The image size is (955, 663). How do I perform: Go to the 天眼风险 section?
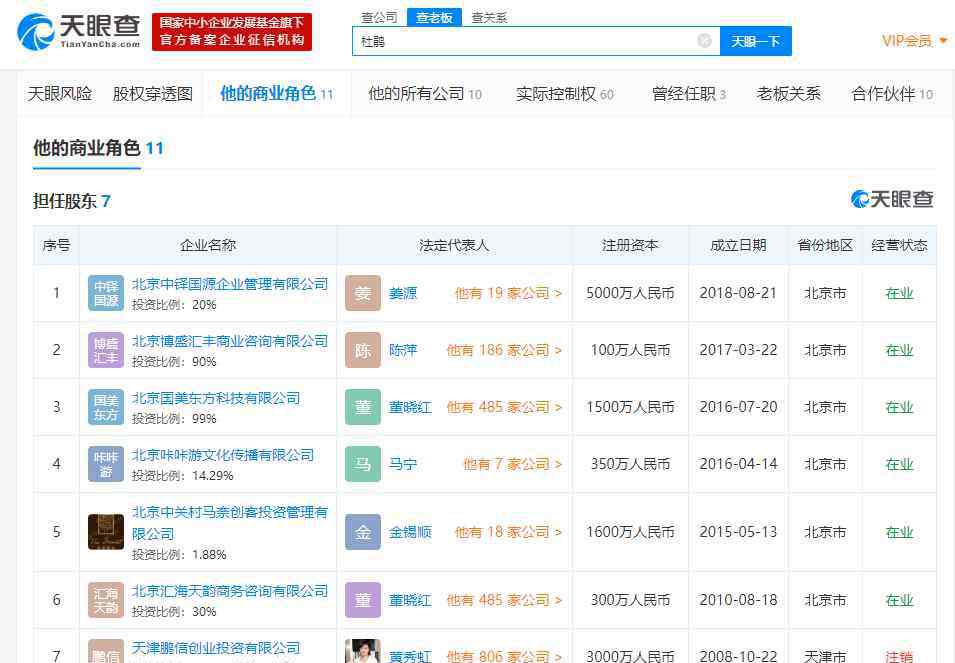pos(60,94)
